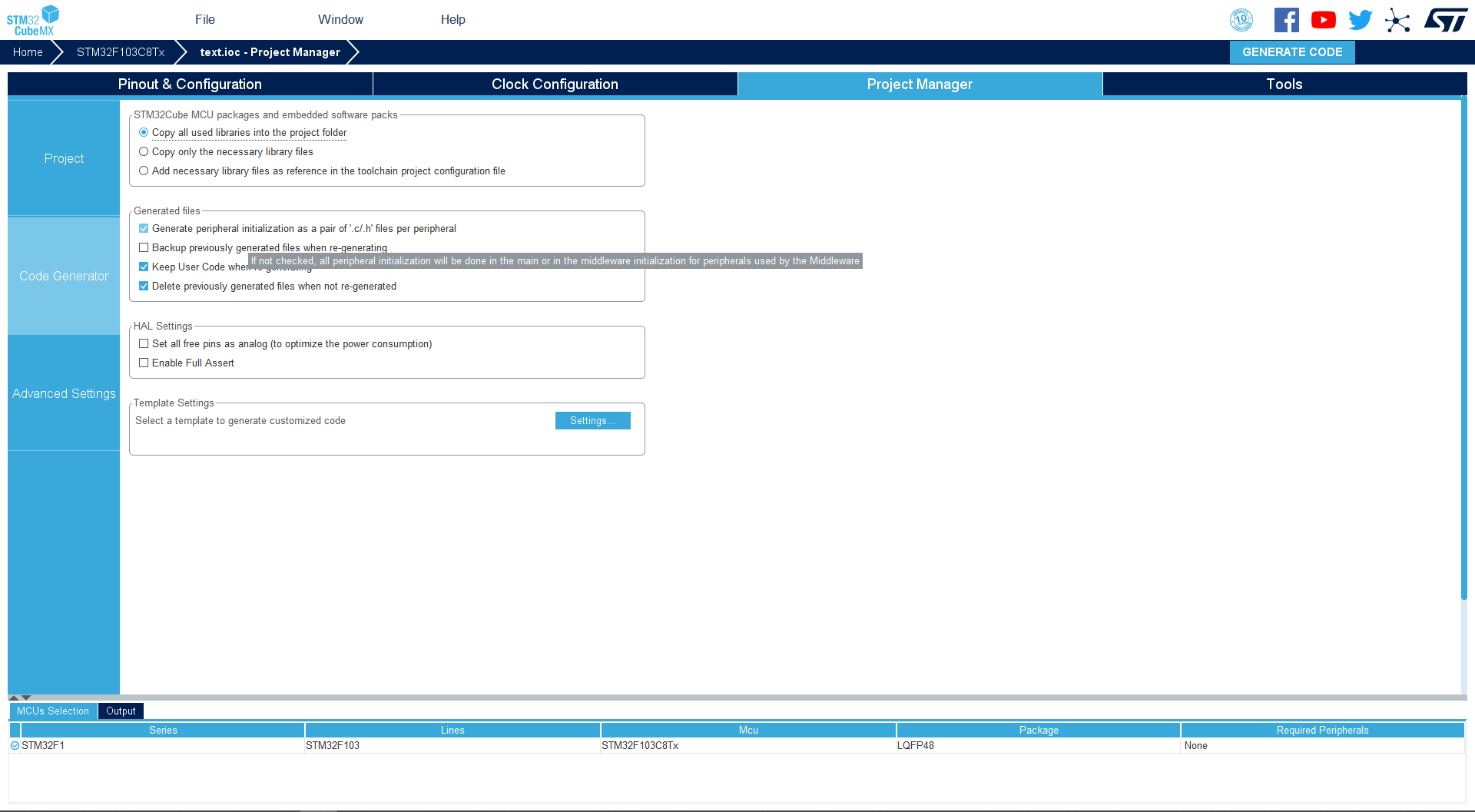This screenshot has width=1475, height=812.
Task: Select Add necessary library files as reference
Action: click(144, 171)
